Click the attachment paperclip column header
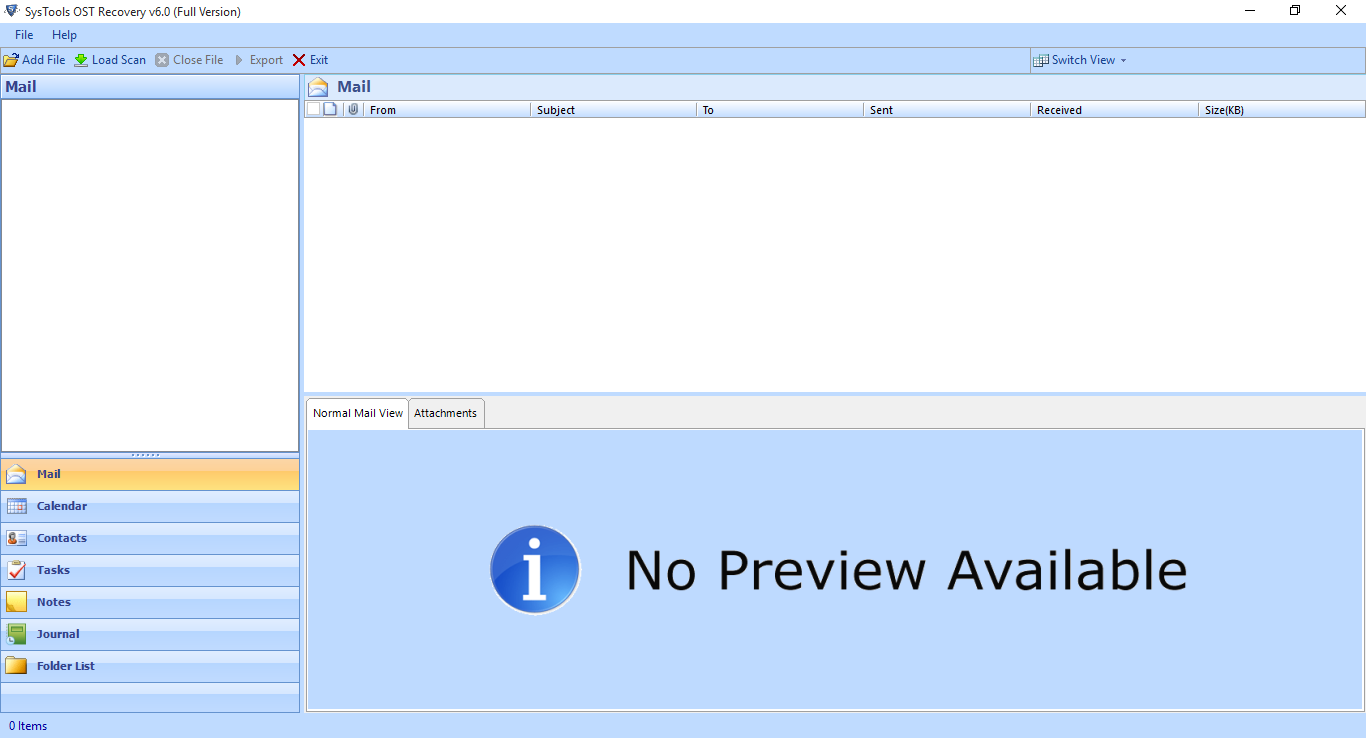1366x738 pixels. [353, 109]
